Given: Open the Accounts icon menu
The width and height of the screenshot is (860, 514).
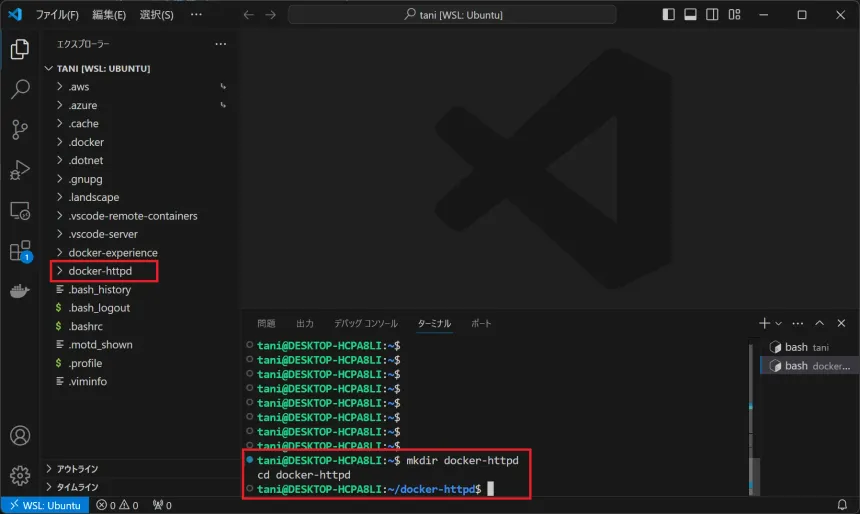Looking at the screenshot, I should click(20, 436).
